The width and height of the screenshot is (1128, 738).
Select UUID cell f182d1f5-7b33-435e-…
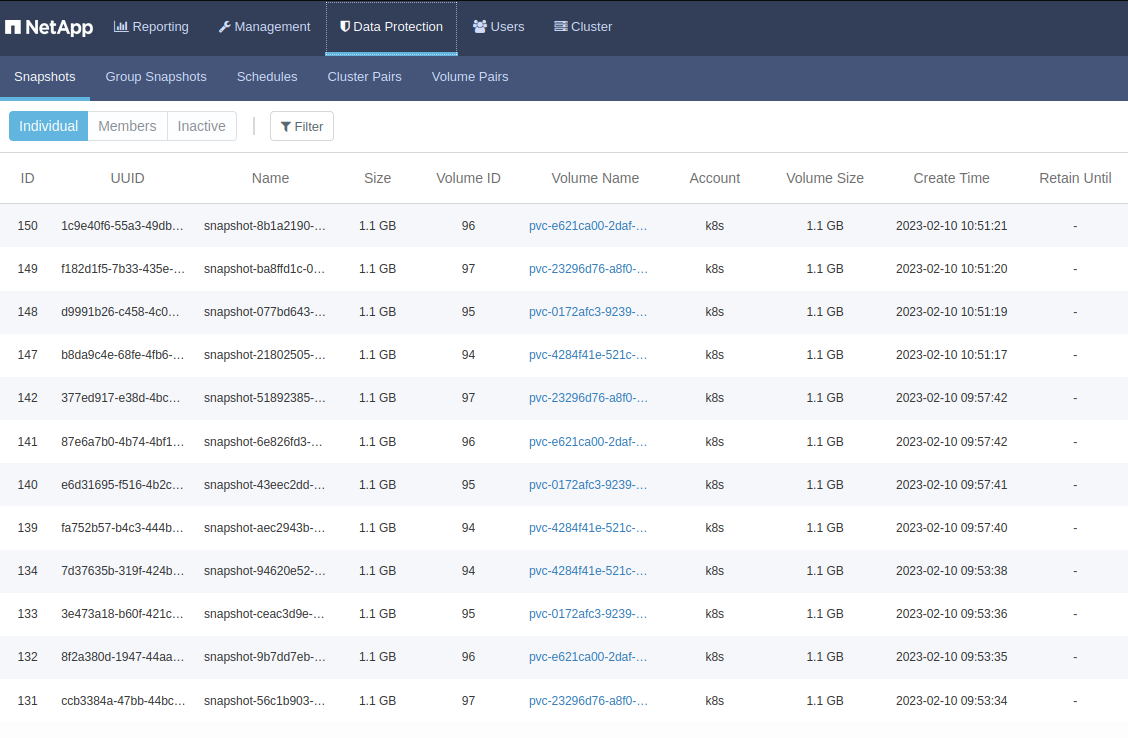pyautogui.click(x=123, y=269)
